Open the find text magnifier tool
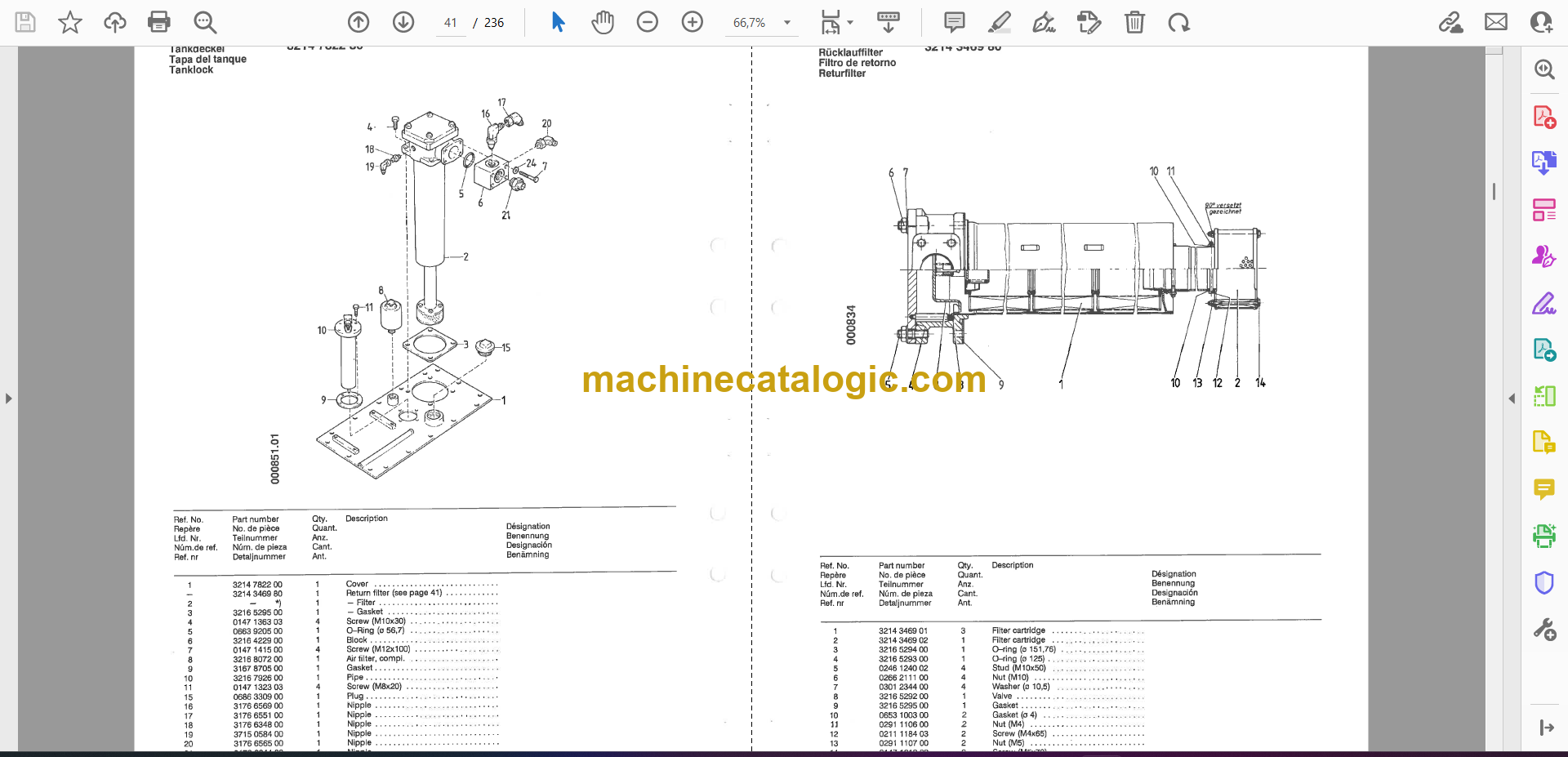 point(204,22)
